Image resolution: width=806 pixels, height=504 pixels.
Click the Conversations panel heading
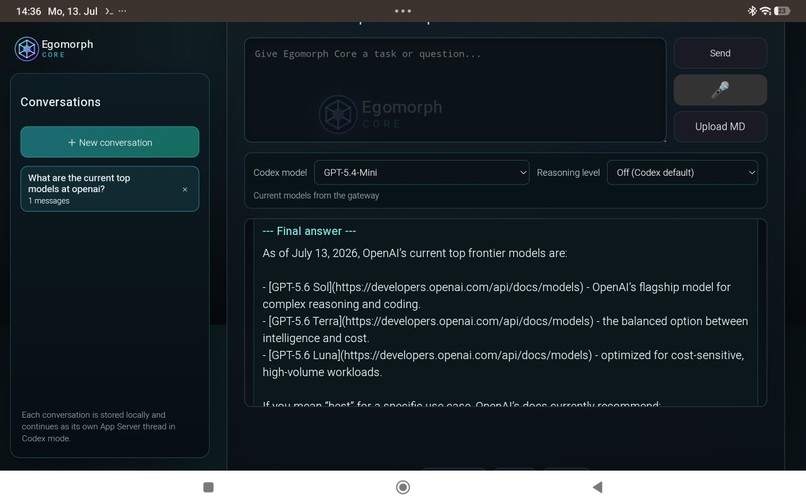pyautogui.click(x=61, y=102)
